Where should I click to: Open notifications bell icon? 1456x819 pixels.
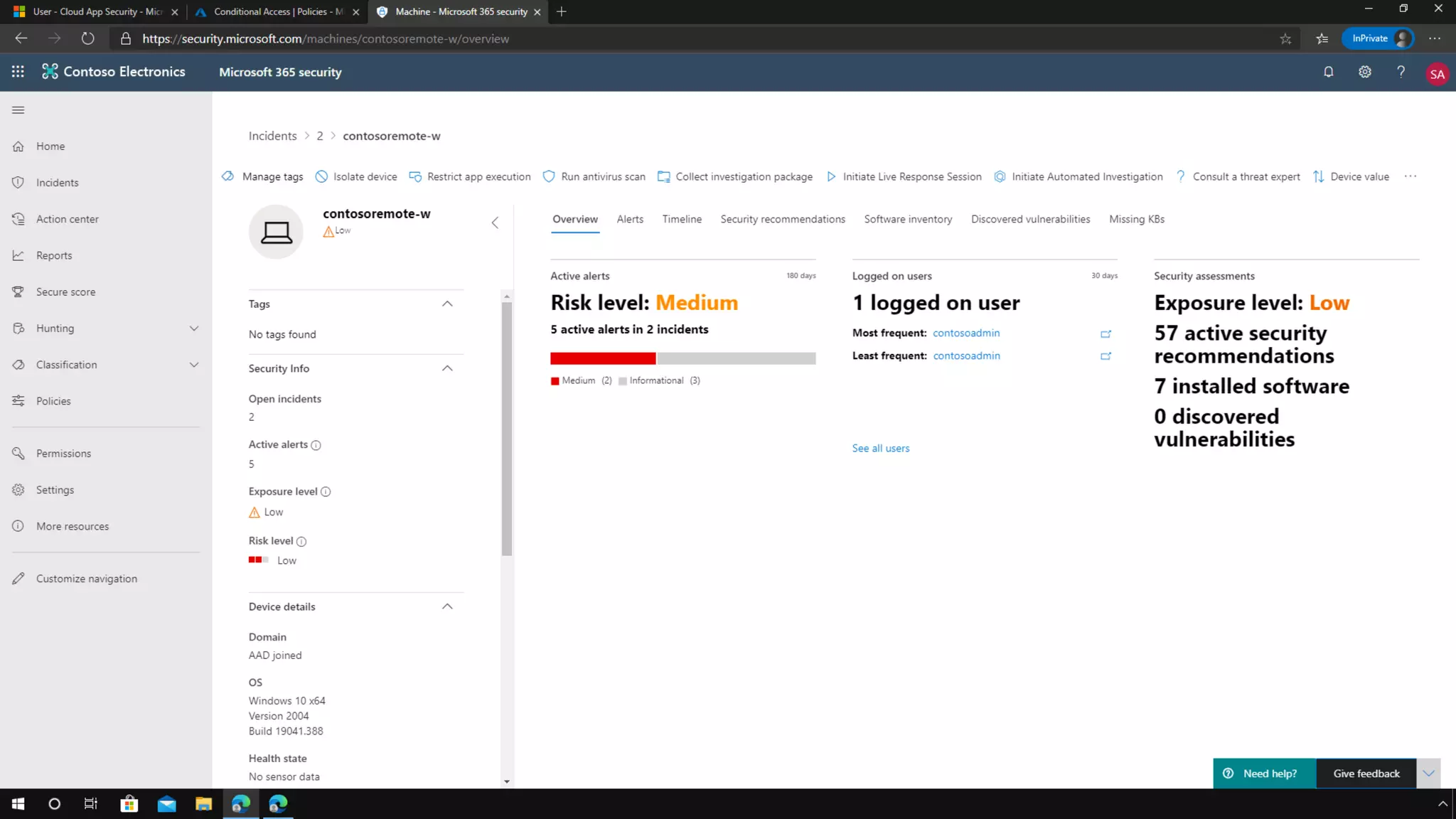[x=1328, y=72]
